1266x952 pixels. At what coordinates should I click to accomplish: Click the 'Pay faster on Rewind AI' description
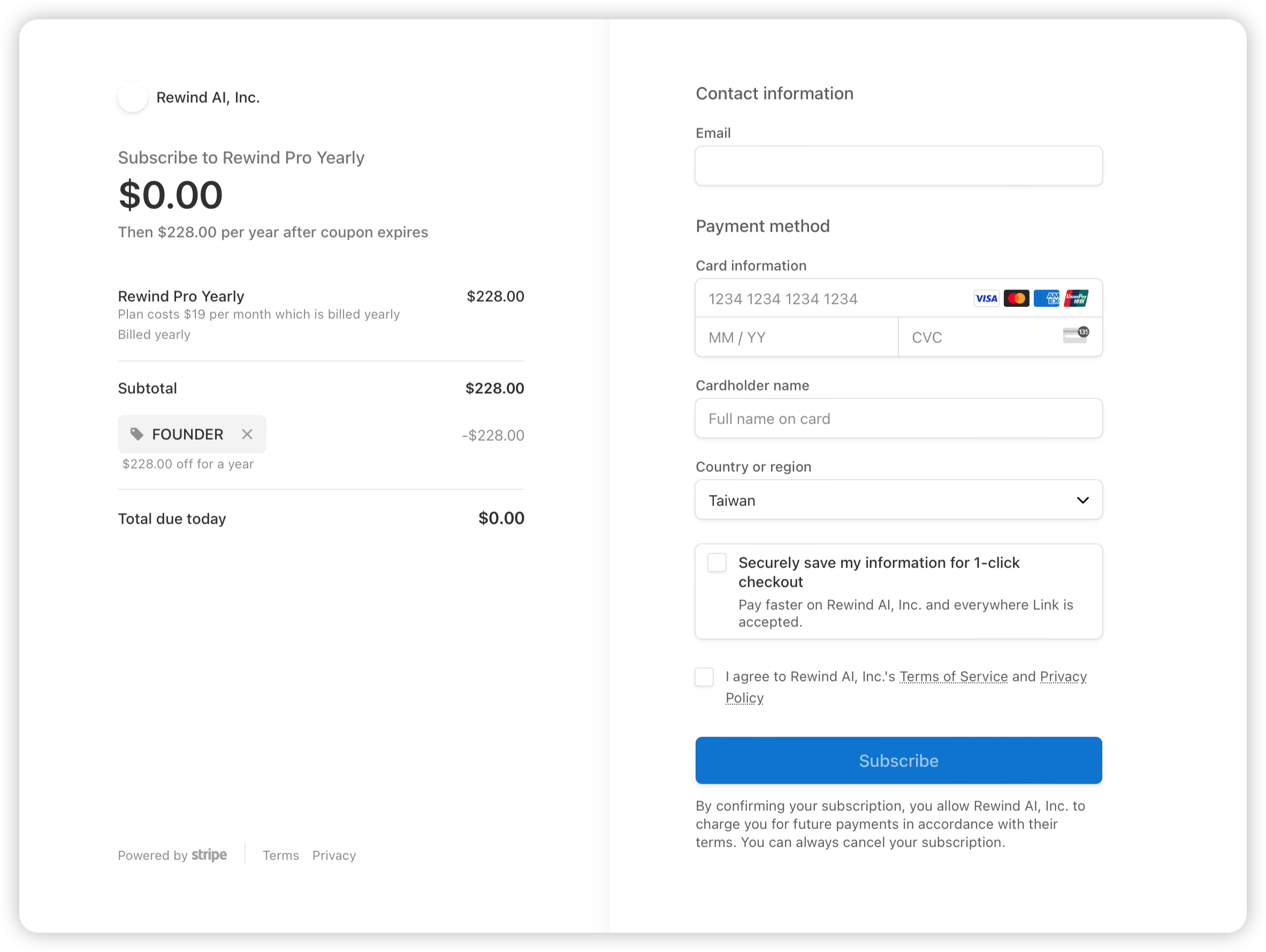(x=906, y=613)
